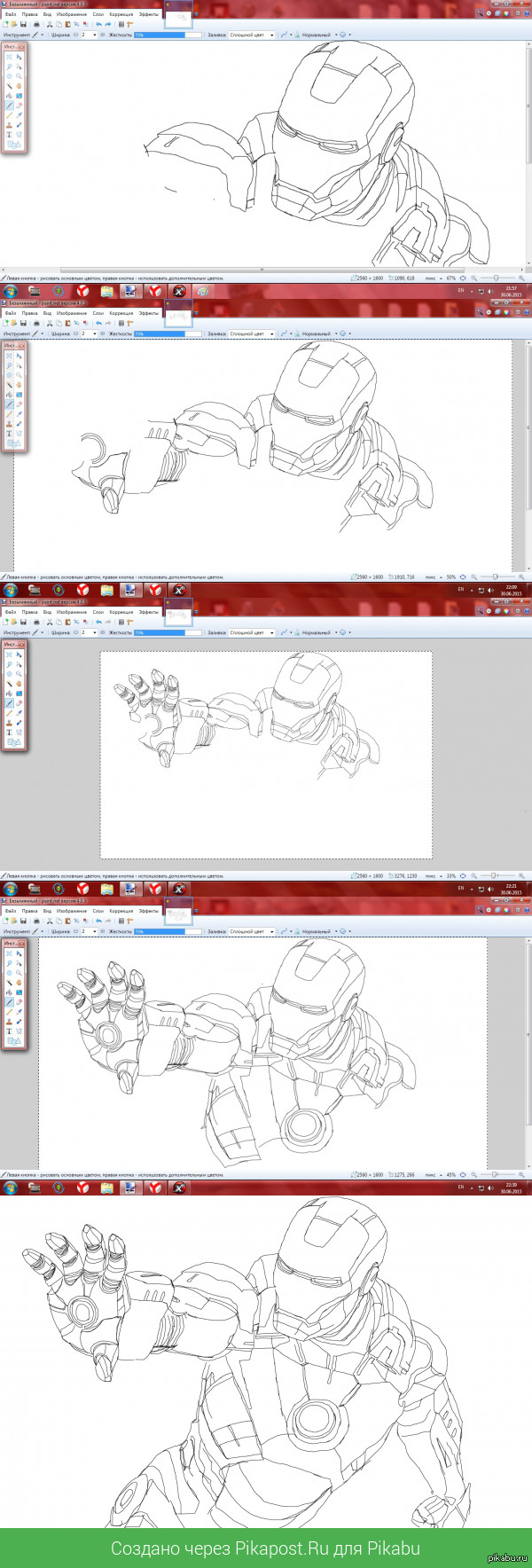Viewport: 532px width, 1568px height.
Task: Select the Text tool in the topmost tools panel
Action: 10,135
